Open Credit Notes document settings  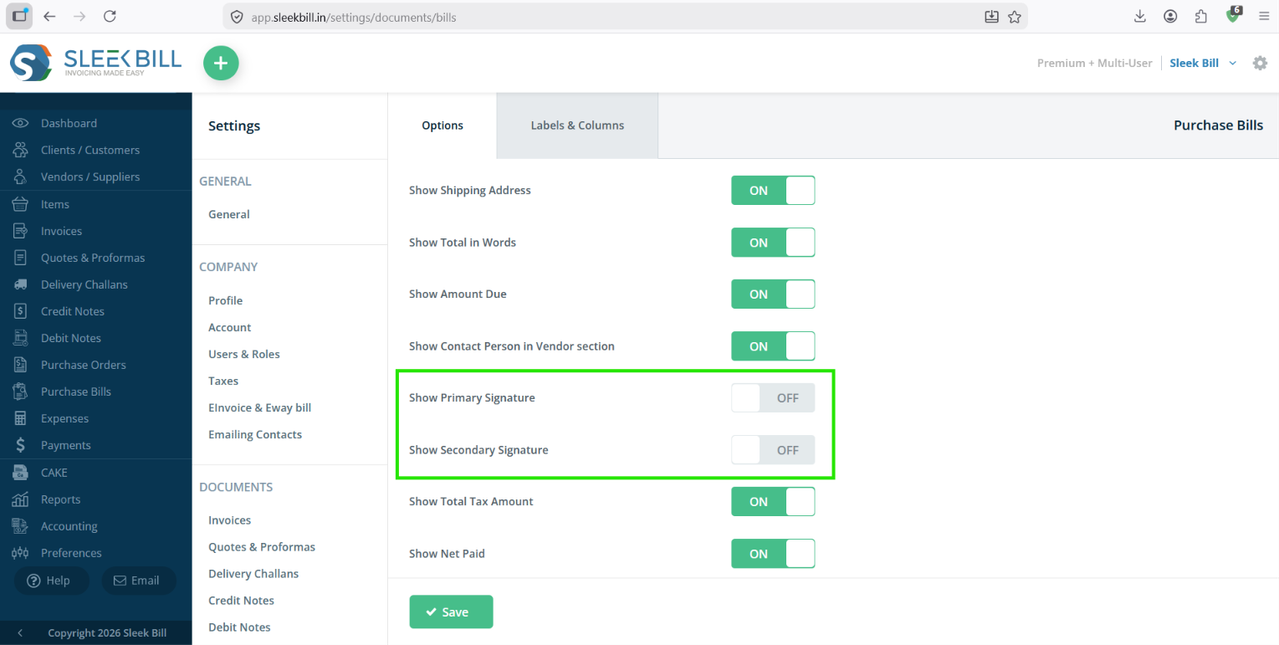pyautogui.click(x=241, y=601)
